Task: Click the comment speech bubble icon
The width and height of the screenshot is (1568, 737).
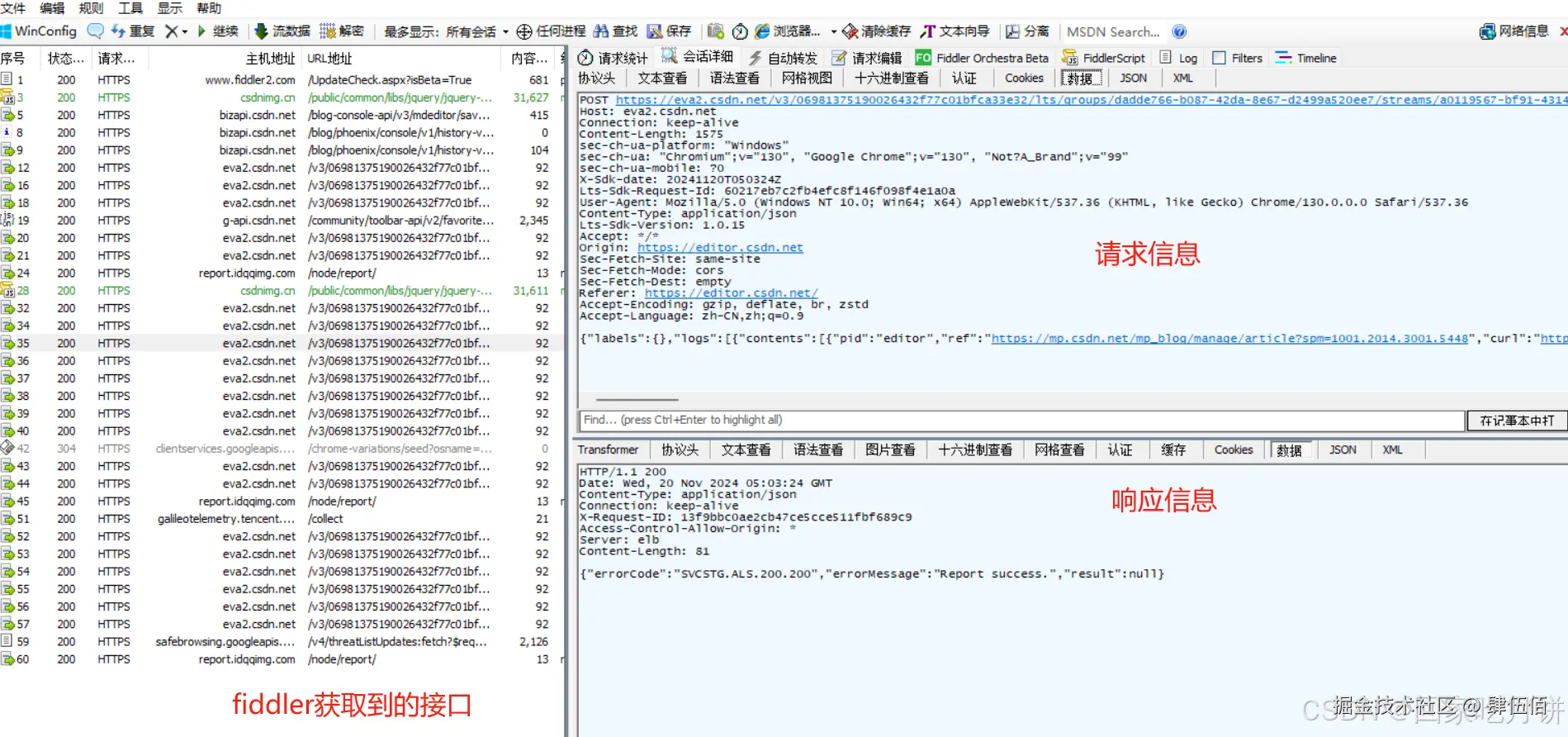Action: [95, 31]
